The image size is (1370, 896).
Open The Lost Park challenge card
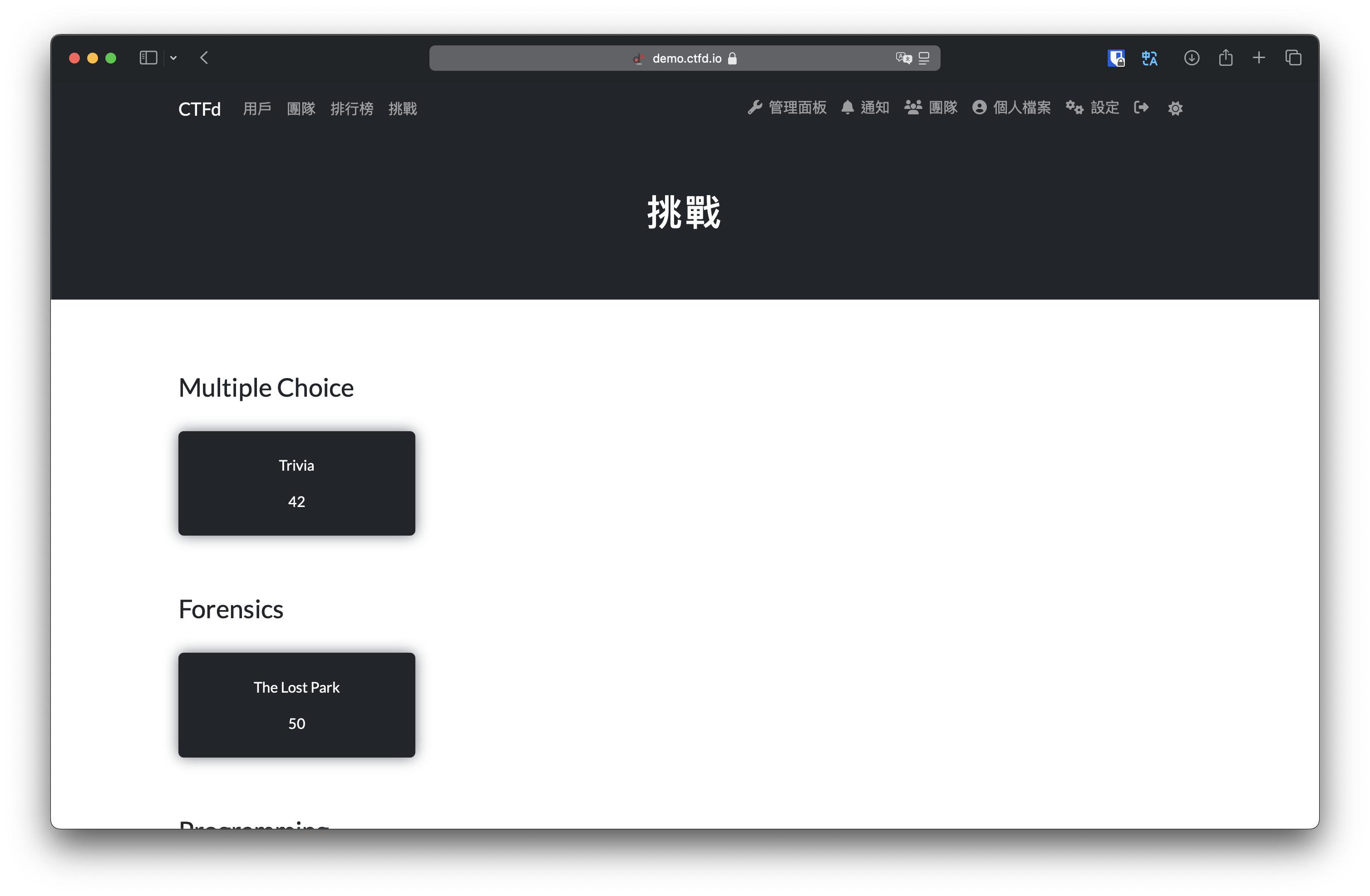click(296, 705)
